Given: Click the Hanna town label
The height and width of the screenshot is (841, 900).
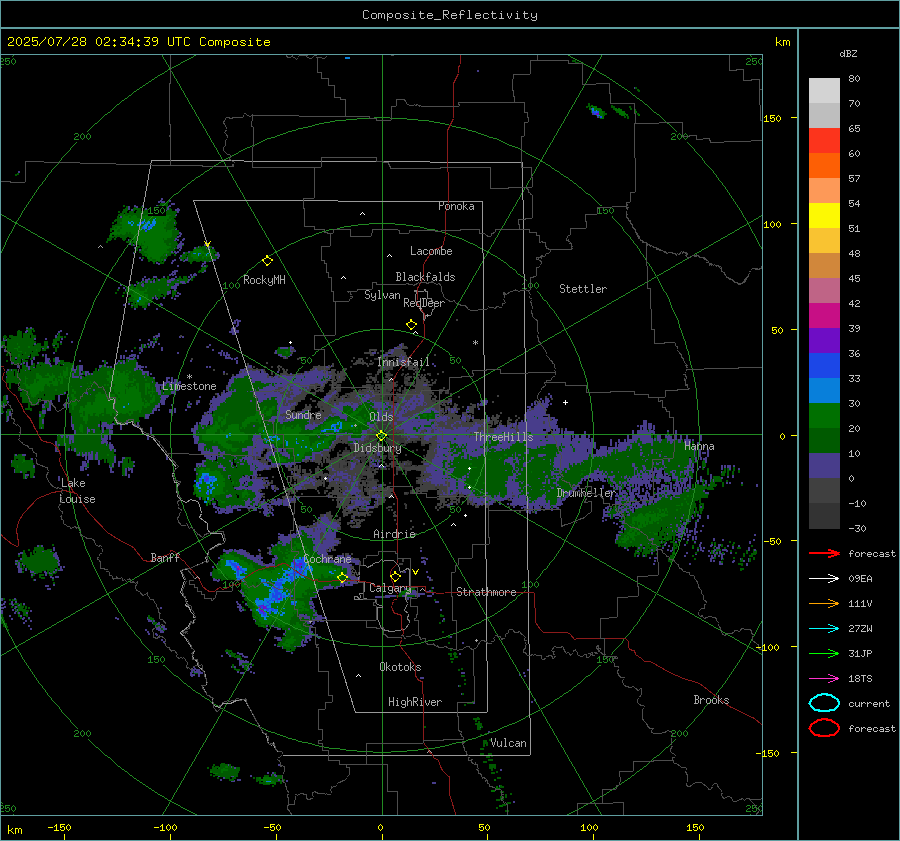Looking at the screenshot, I should 699,446.
